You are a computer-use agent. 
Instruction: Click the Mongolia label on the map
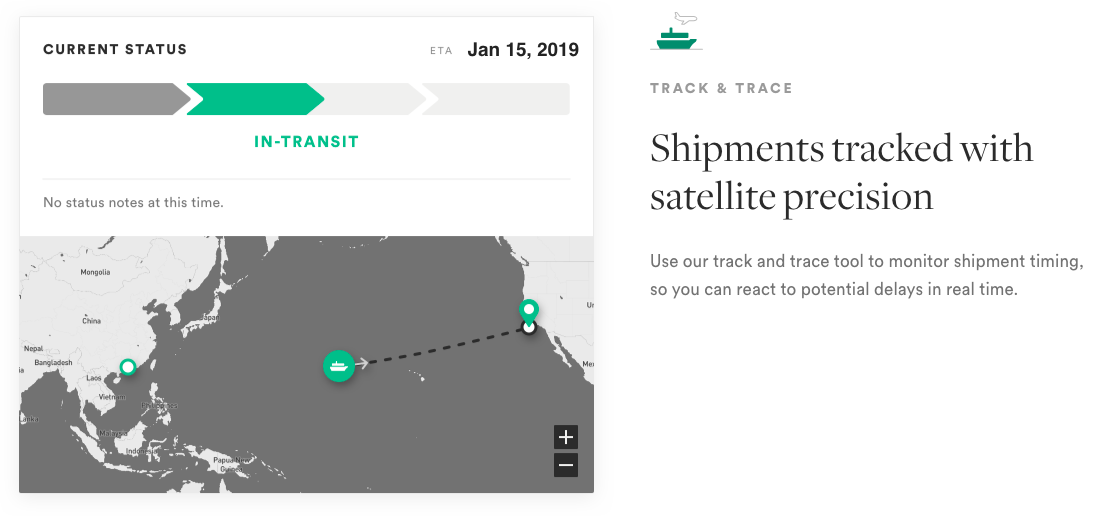click(x=95, y=272)
